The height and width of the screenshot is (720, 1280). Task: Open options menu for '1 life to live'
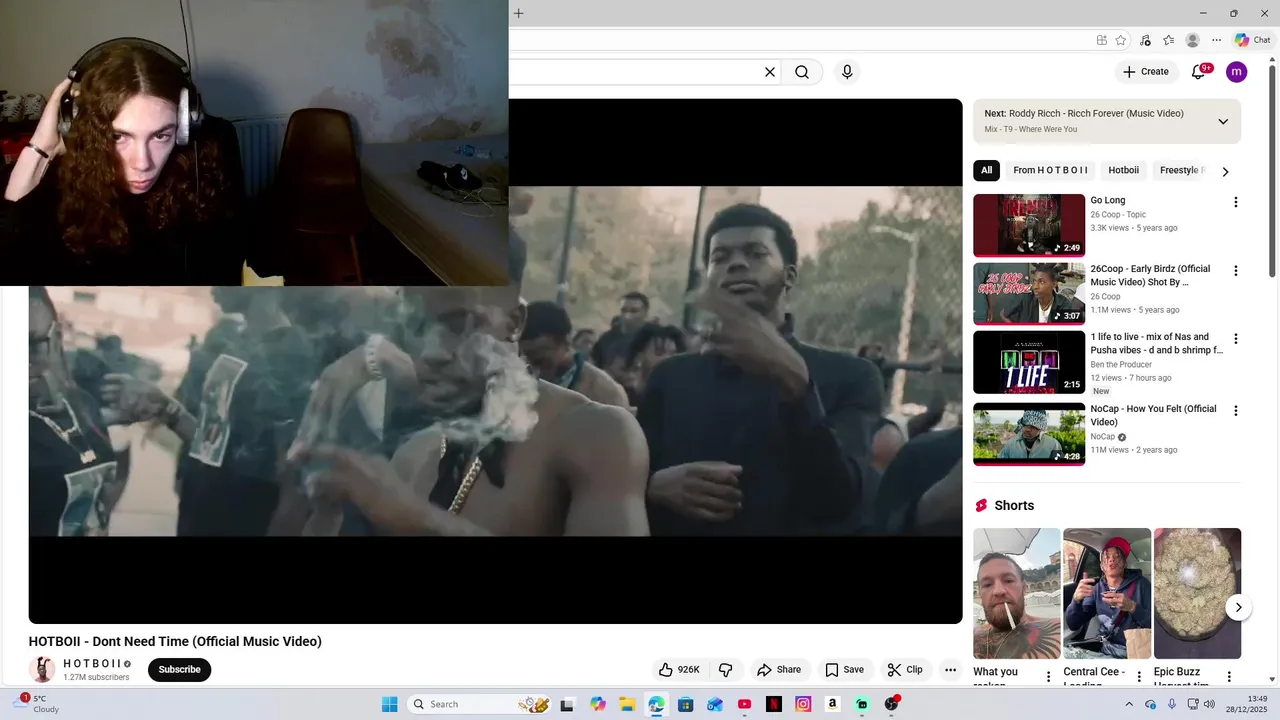tap(1235, 339)
